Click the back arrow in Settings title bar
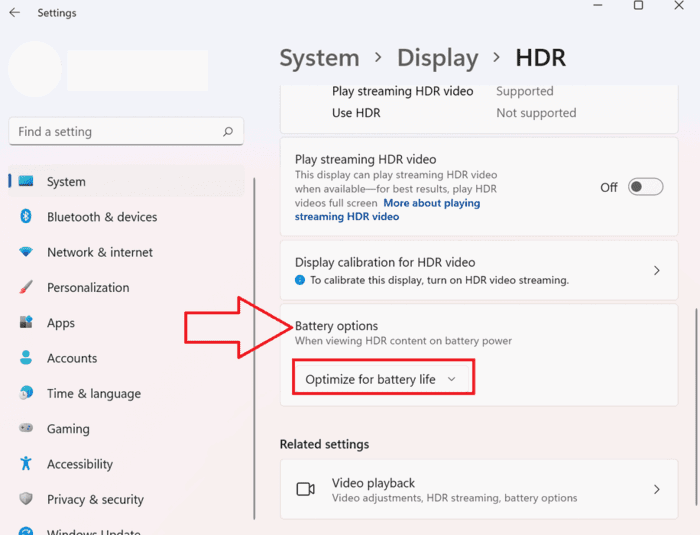This screenshot has height=535, width=700. [15, 13]
